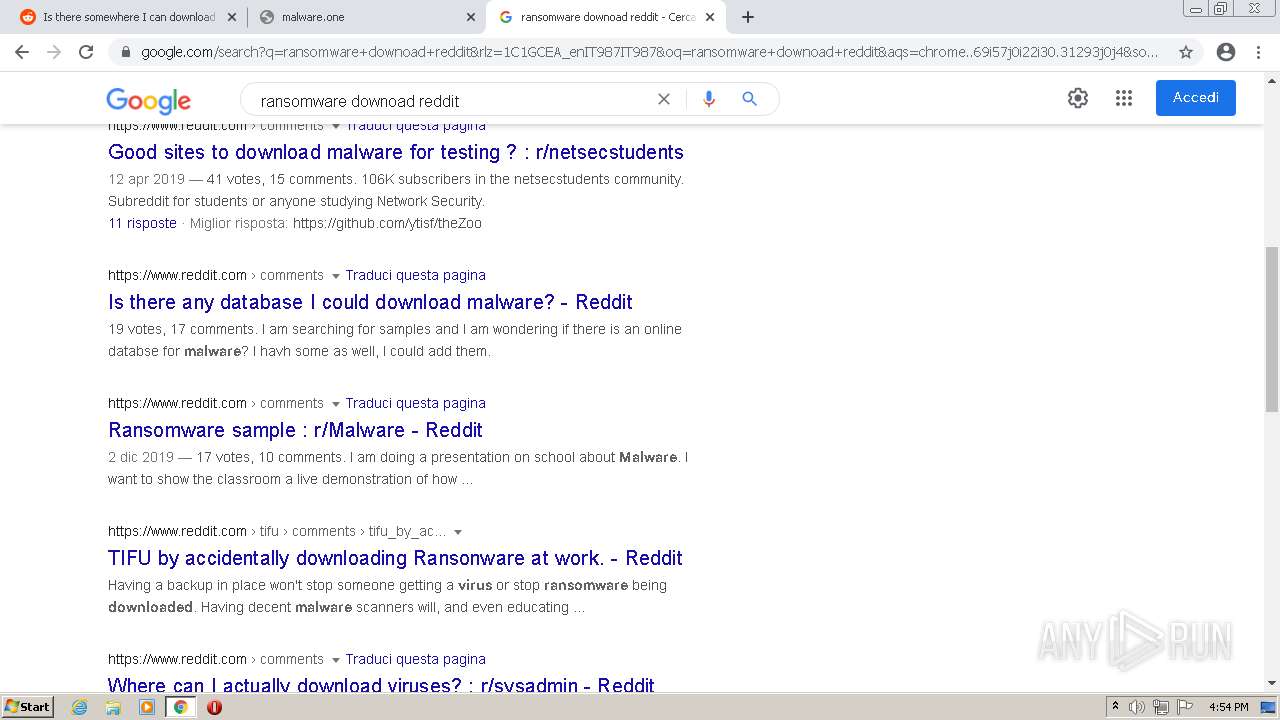Open 'TIFU by accidentally downloading Ransonware' result
The width and height of the screenshot is (1280, 720).
(x=395, y=558)
